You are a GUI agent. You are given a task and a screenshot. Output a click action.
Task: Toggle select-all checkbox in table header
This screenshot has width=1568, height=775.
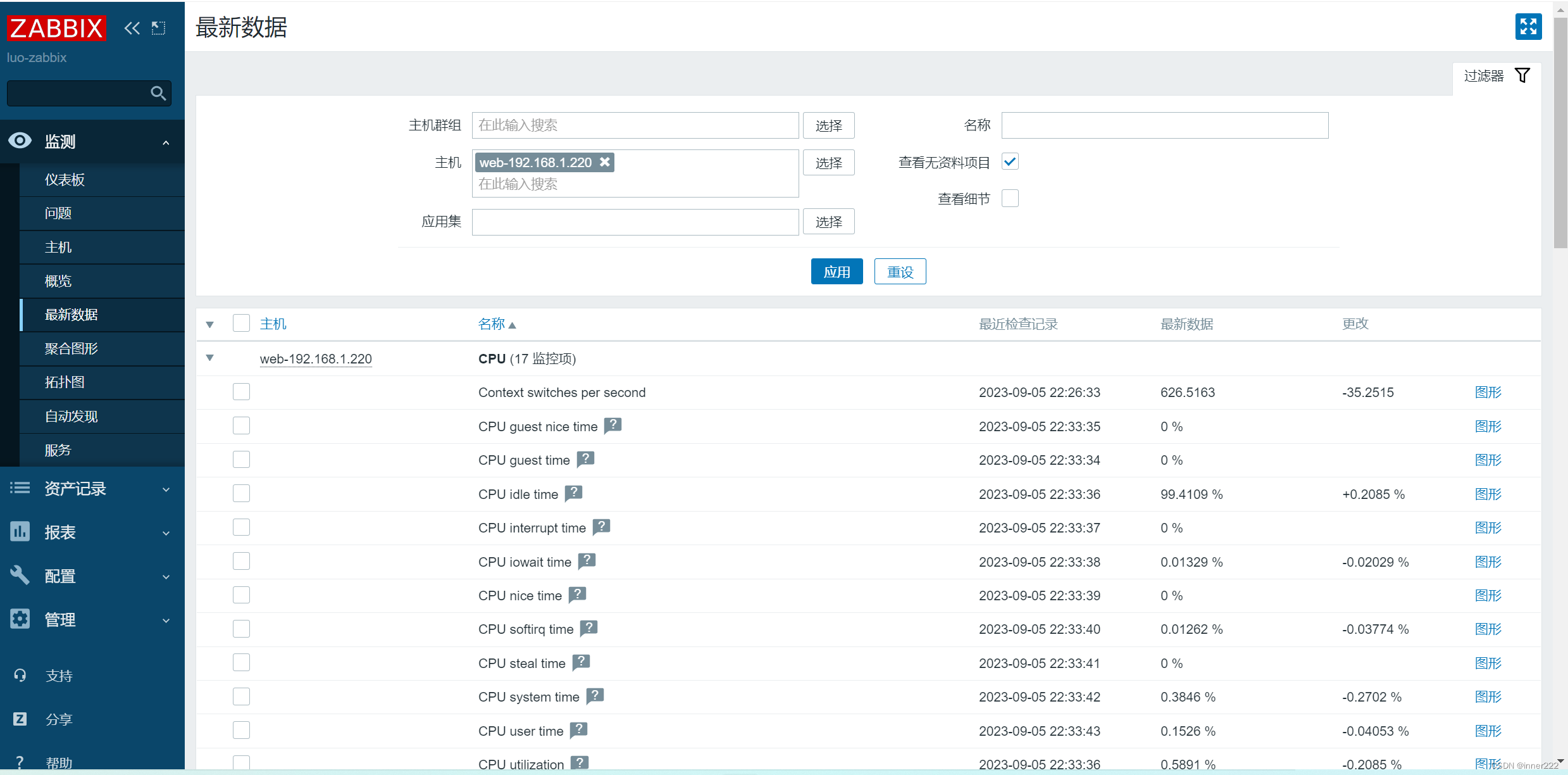click(241, 324)
